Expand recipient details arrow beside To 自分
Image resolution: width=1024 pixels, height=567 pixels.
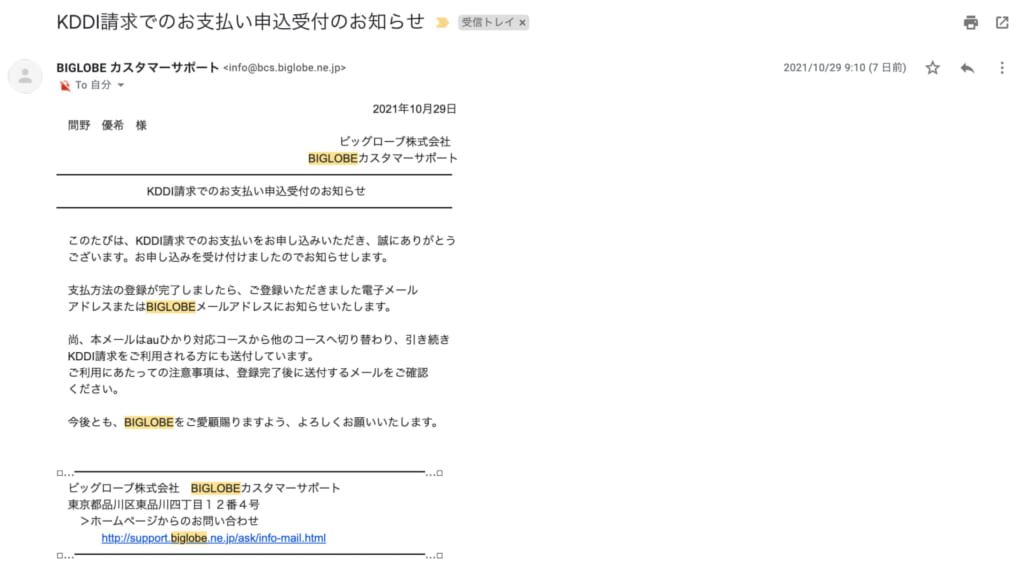coord(121,86)
